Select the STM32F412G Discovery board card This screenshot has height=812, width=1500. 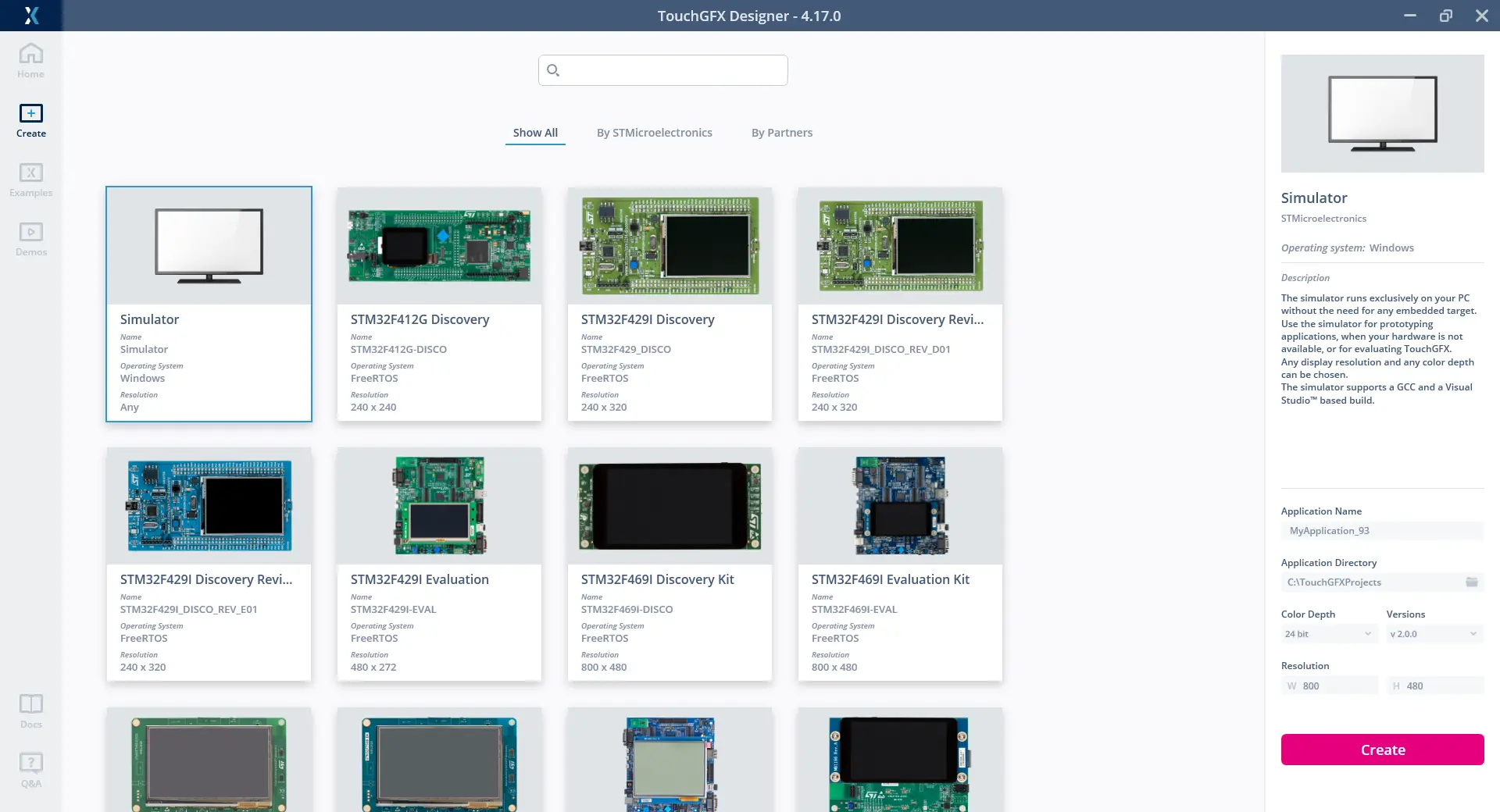[x=439, y=304]
